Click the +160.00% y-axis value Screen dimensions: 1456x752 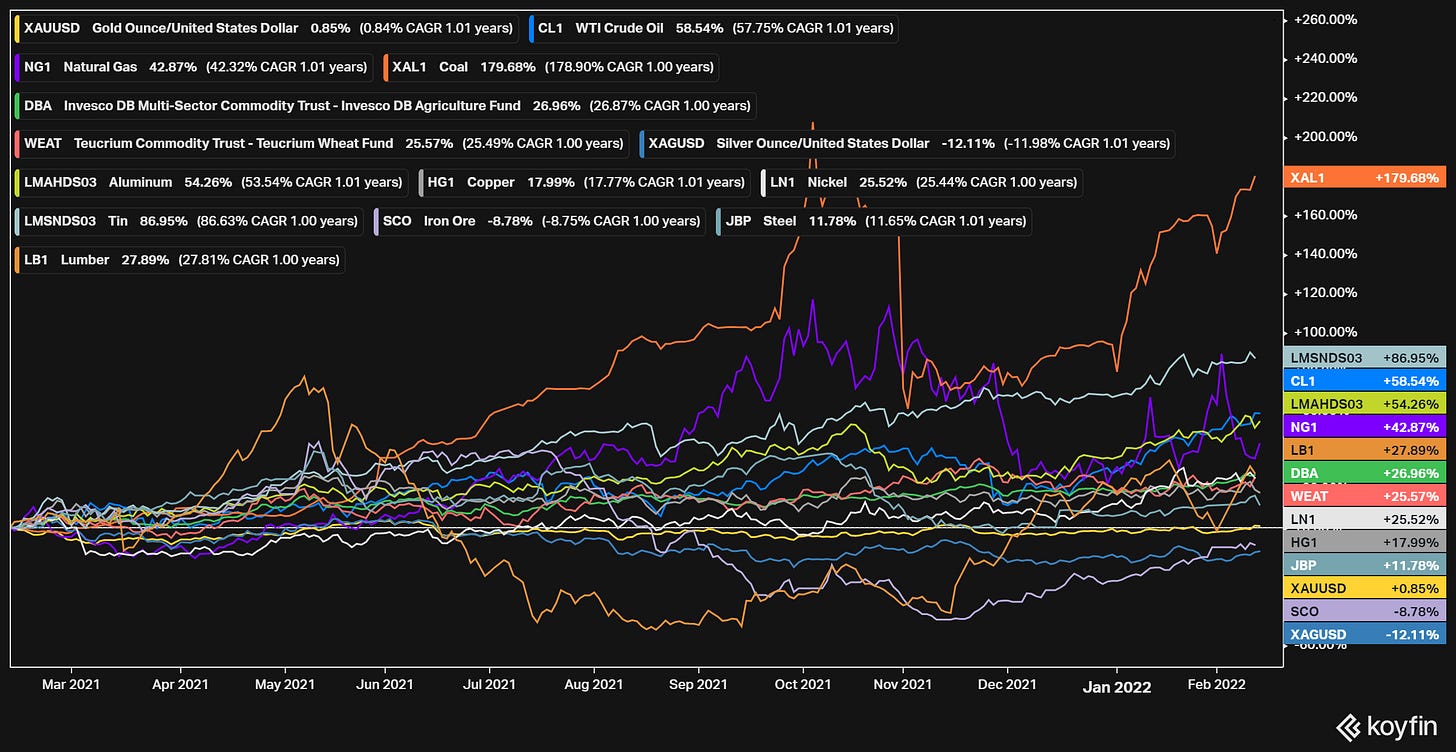coord(1325,214)
